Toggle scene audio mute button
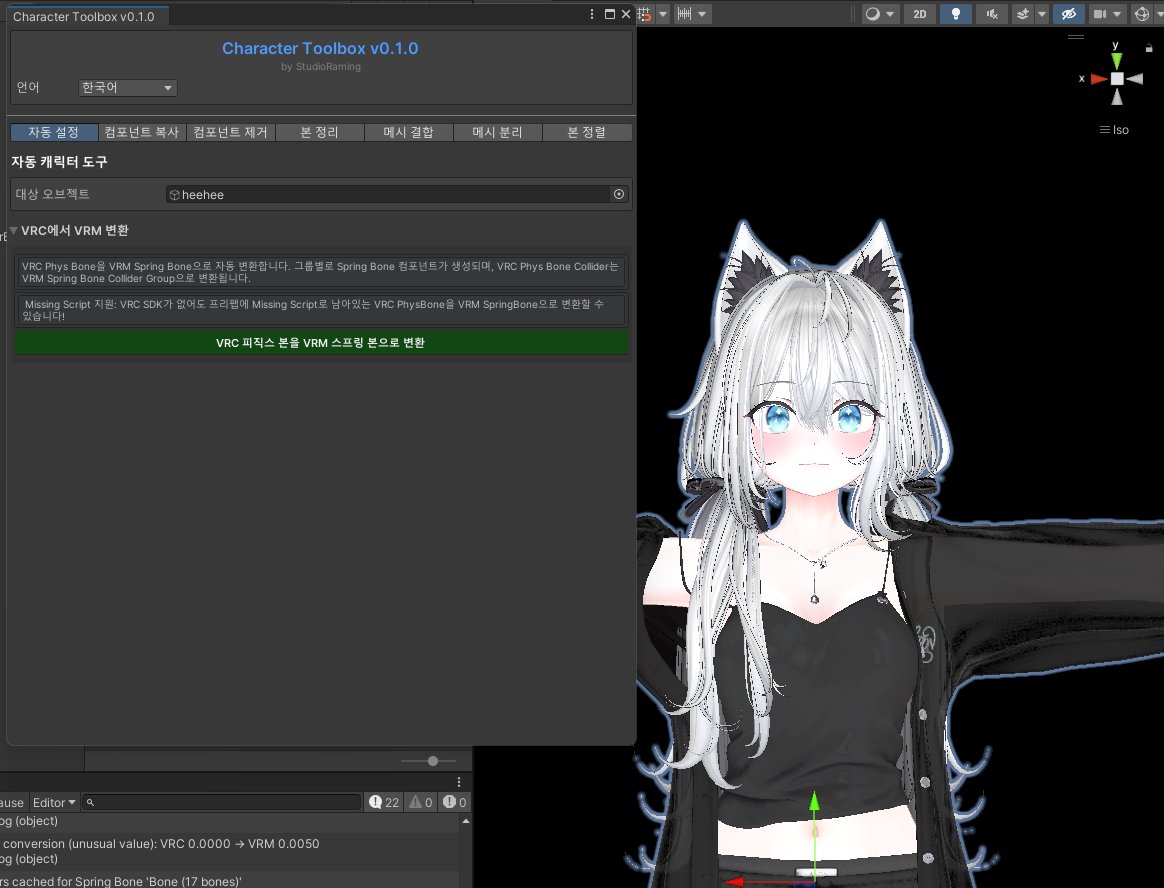 pyautogui.click(x=992, y=13)
